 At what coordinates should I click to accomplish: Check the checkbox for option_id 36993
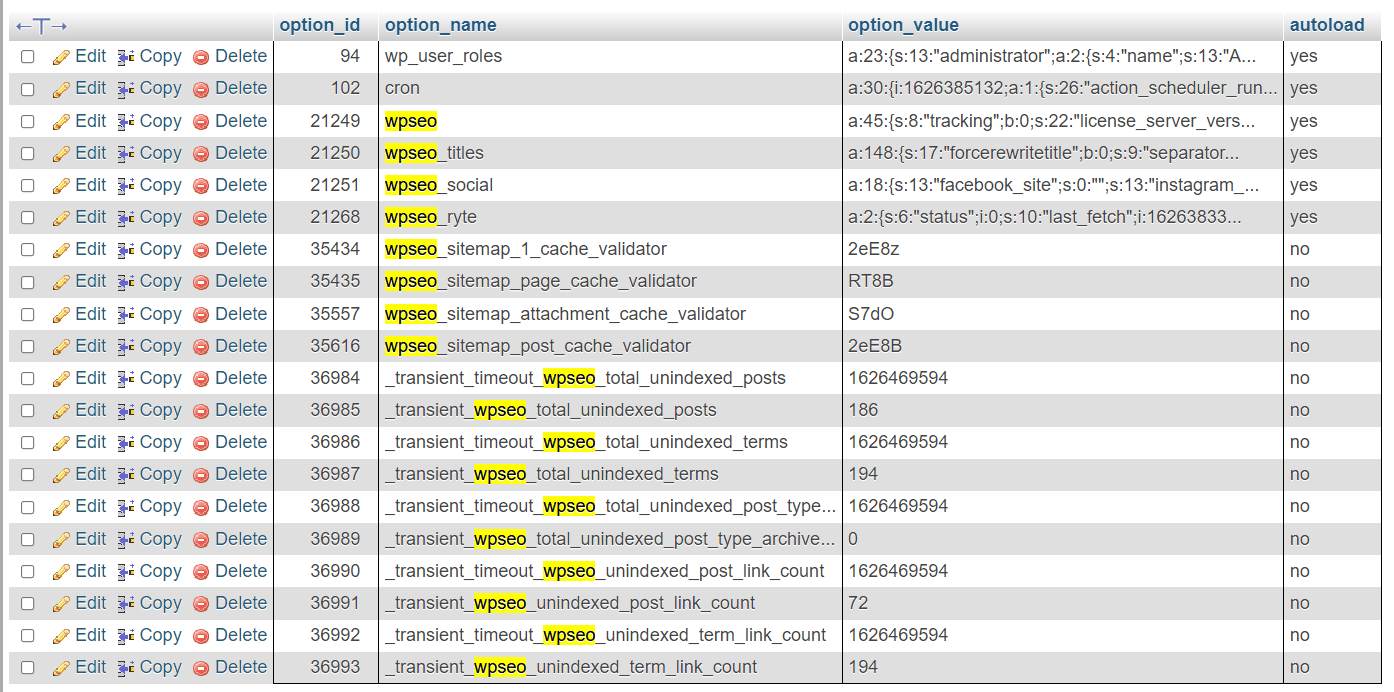(x=27, y=666)
